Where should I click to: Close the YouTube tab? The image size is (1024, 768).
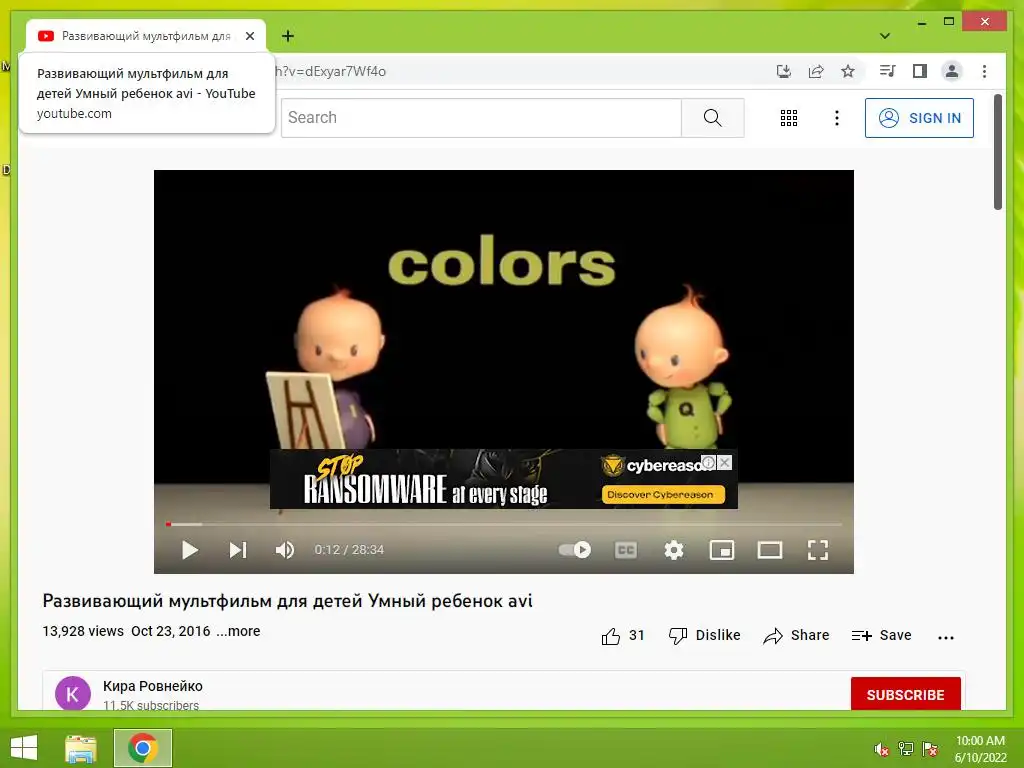[x=250, y=36]
